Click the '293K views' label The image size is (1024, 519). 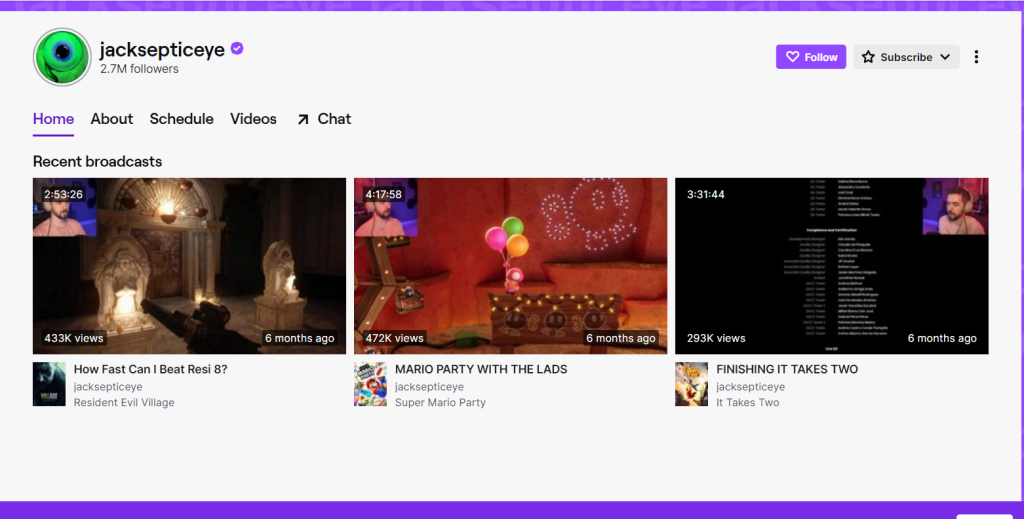pyautogui.click(x=716, y=338)
